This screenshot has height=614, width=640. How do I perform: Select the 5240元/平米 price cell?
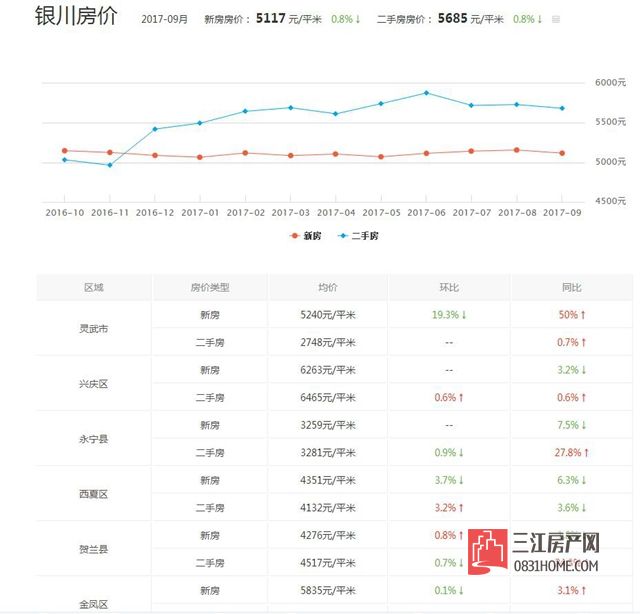[328, 315]
